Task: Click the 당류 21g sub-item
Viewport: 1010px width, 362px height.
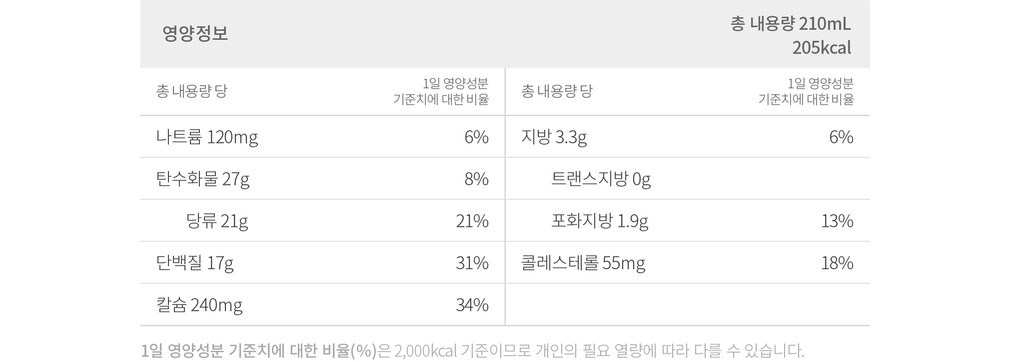Action: tap(217, 222)
